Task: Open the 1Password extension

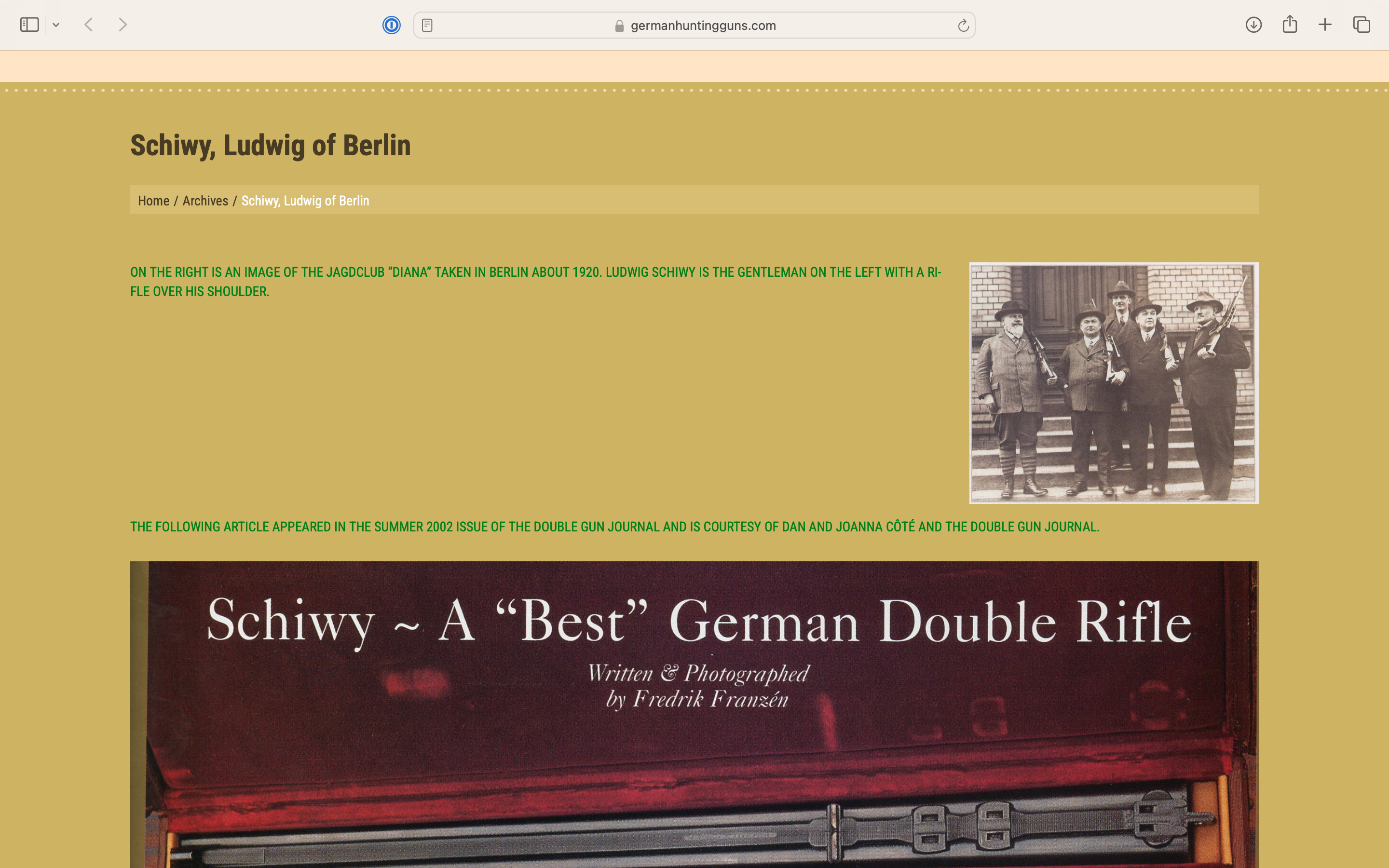Action: (392, 25)
